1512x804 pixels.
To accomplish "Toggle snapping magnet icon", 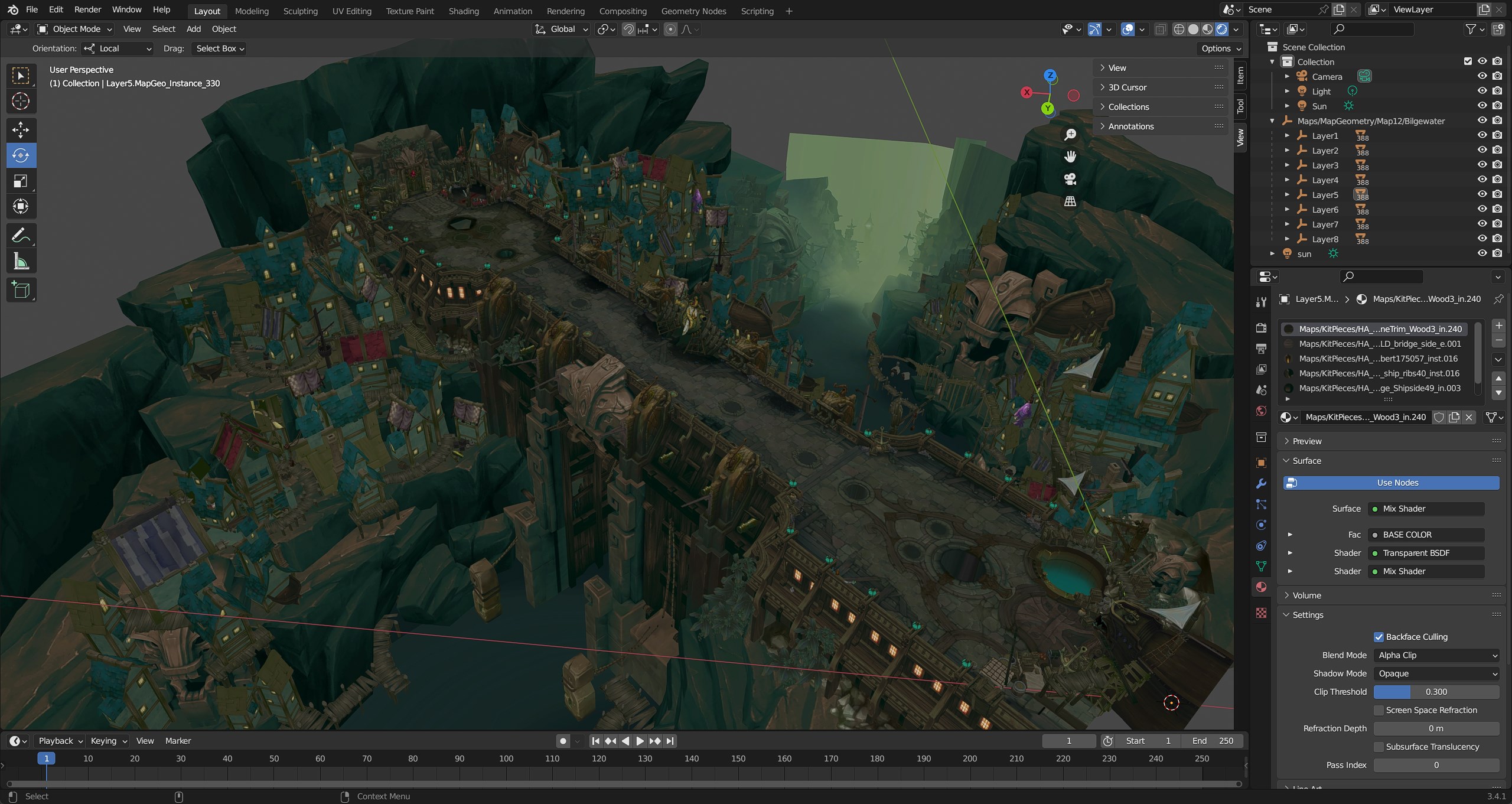I will point(629,29).
